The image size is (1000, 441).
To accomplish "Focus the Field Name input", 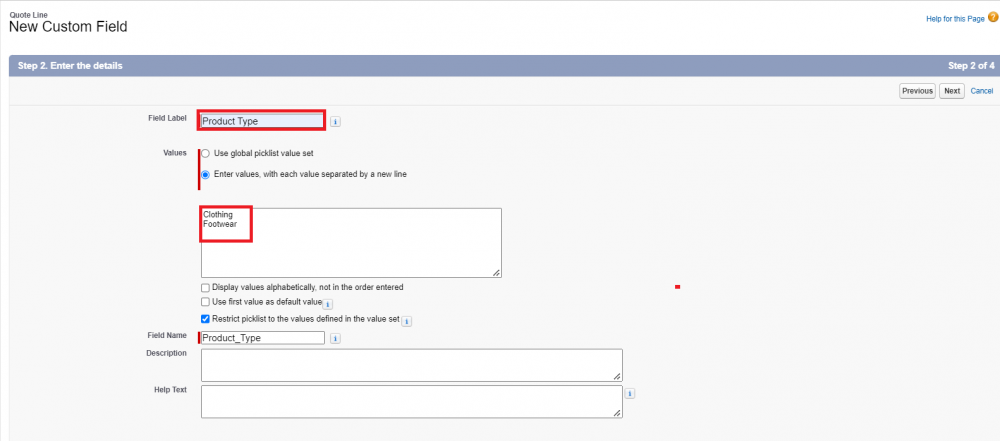I will [263, 338].
